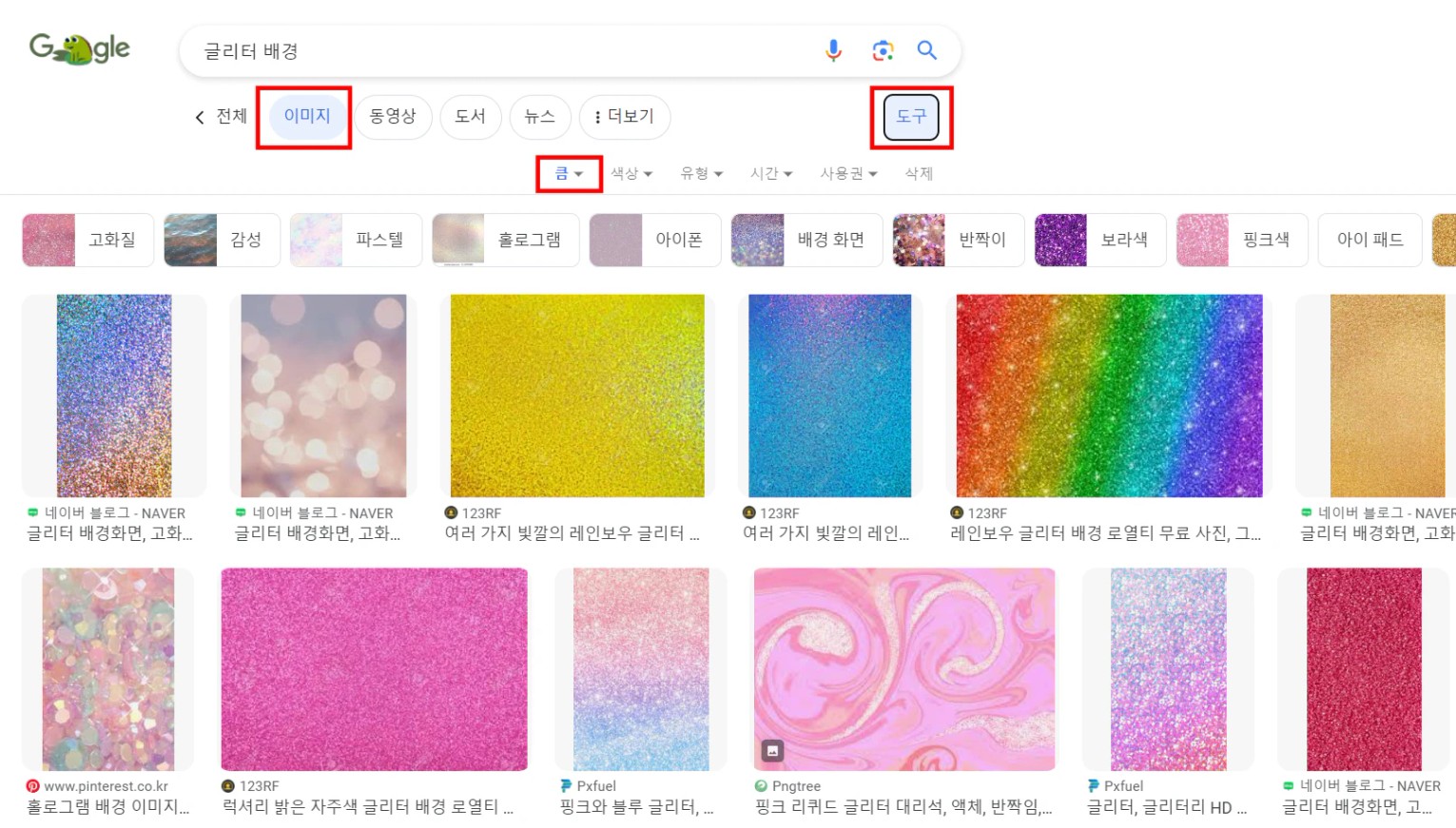The image size is (1456, 828).
Task: Select the 배경 화면 suggestion chip
Action: [x=806, y=240]
